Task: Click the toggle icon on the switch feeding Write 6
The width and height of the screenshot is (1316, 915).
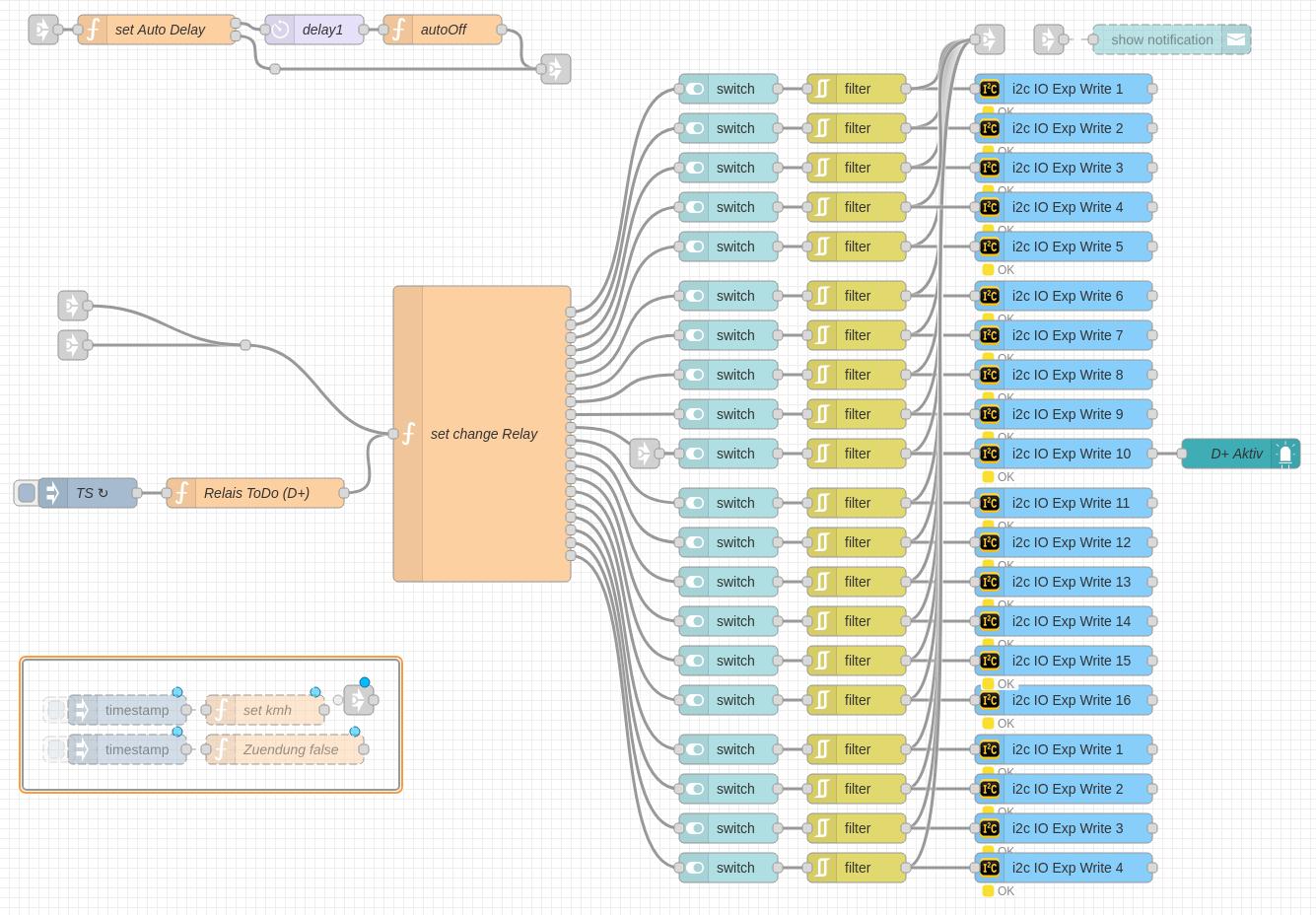Action: tap(694, 296)
